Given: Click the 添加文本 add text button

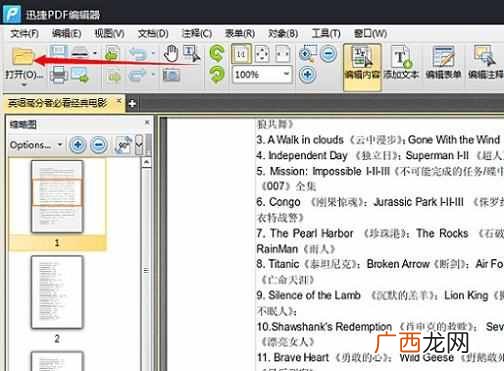Looking at the screenshot, I should (401, 63).
